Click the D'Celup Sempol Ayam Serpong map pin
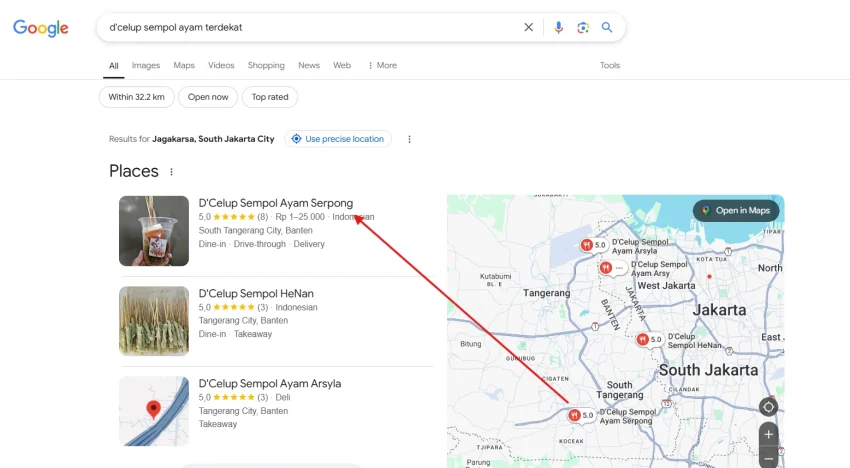 pos(574,414)
